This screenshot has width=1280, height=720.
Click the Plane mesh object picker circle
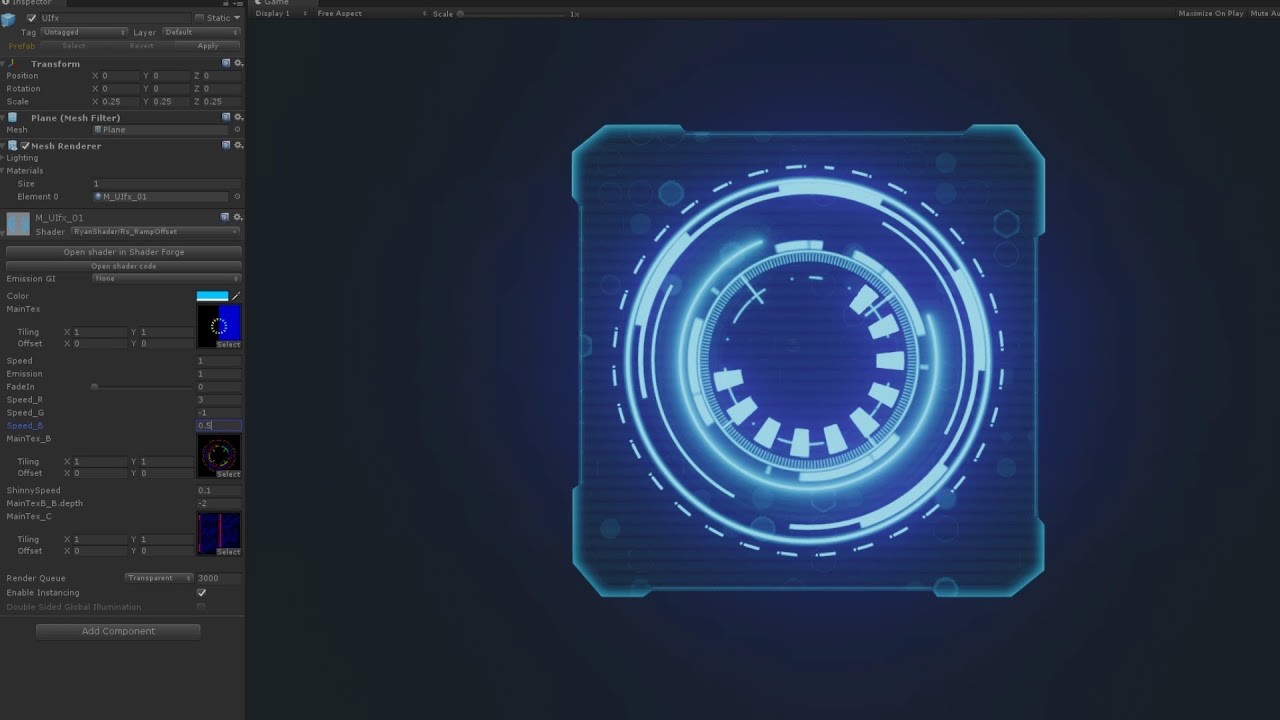tap(238, 130)
